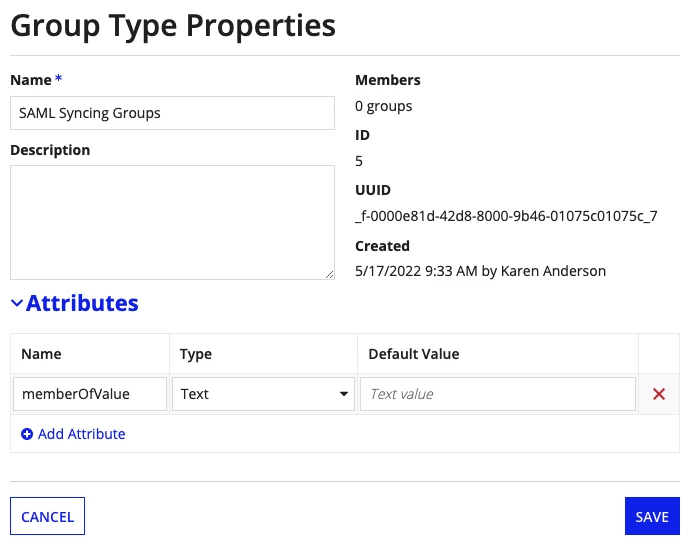693x548 pixels.
Task: Click the Default Value column header
Action: tap(414, 354)
